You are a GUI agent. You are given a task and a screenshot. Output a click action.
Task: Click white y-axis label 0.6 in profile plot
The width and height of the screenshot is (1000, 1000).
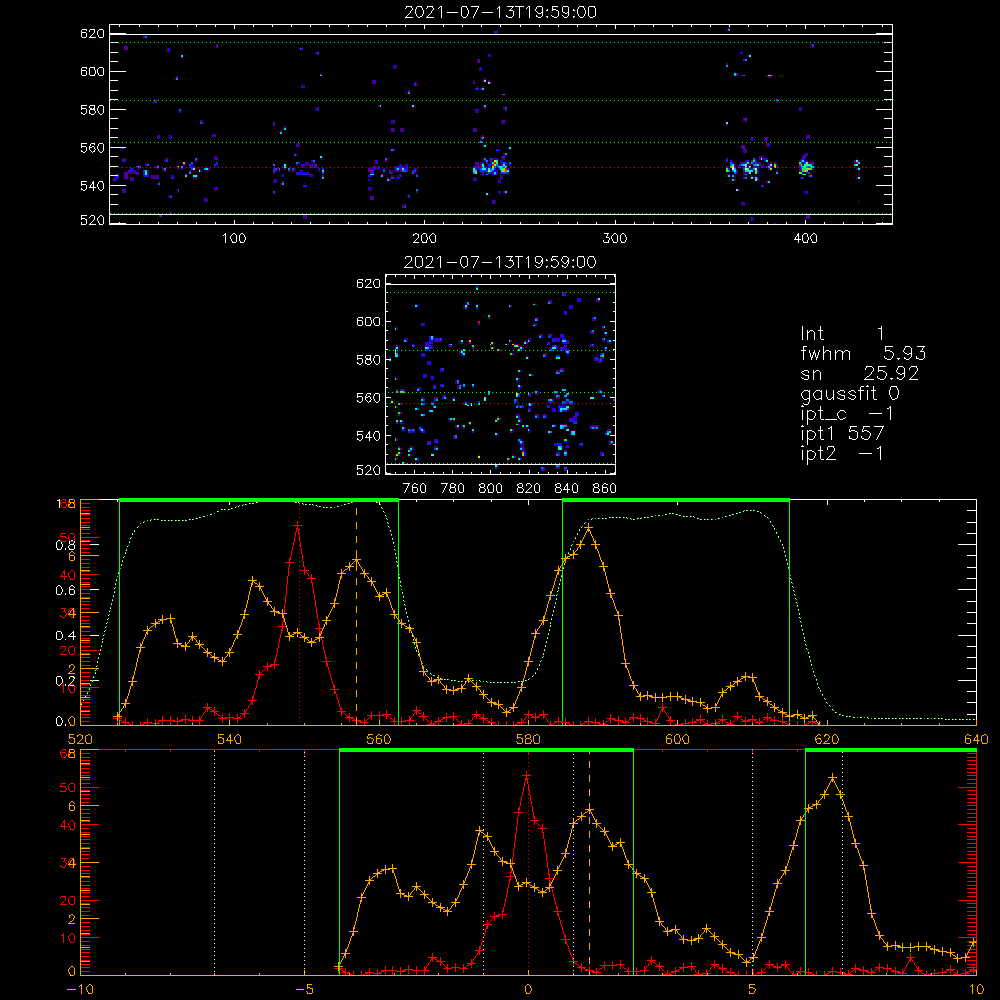pyautogui.click(x=65, y=591)
